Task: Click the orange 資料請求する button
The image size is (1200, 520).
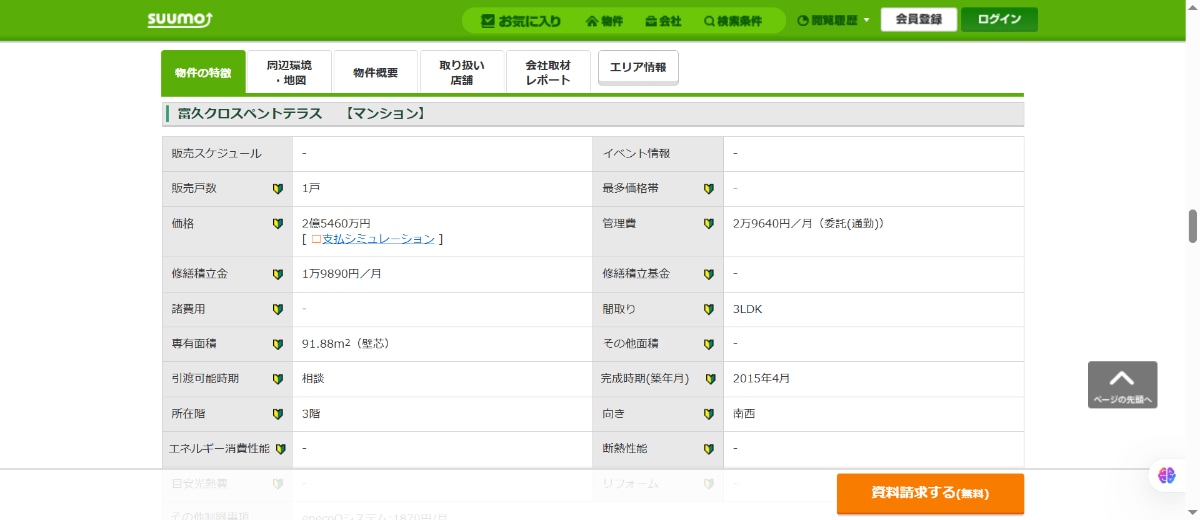Action: click(930, 493)
